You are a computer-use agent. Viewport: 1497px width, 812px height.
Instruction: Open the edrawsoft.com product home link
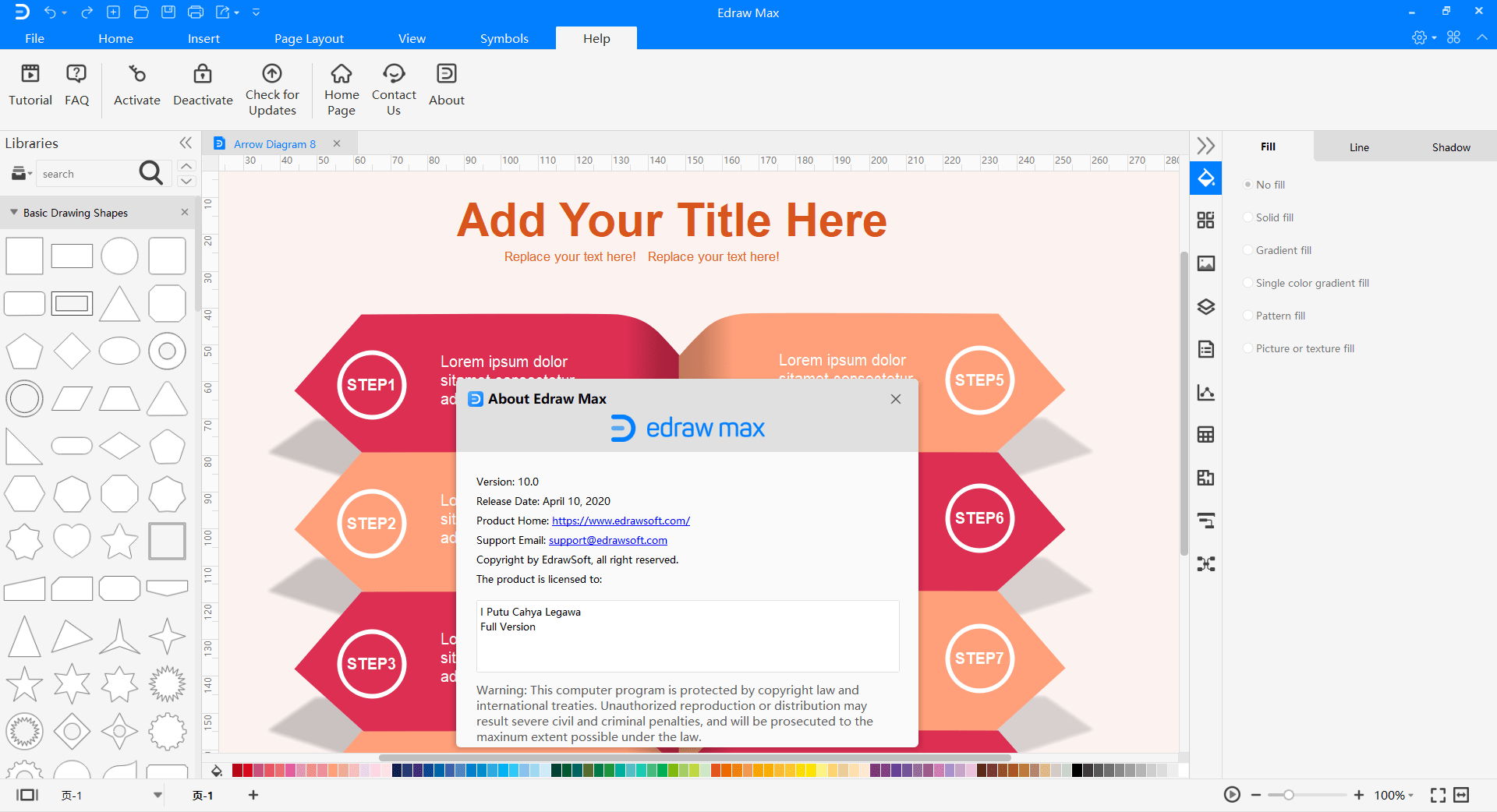point(621,521)
